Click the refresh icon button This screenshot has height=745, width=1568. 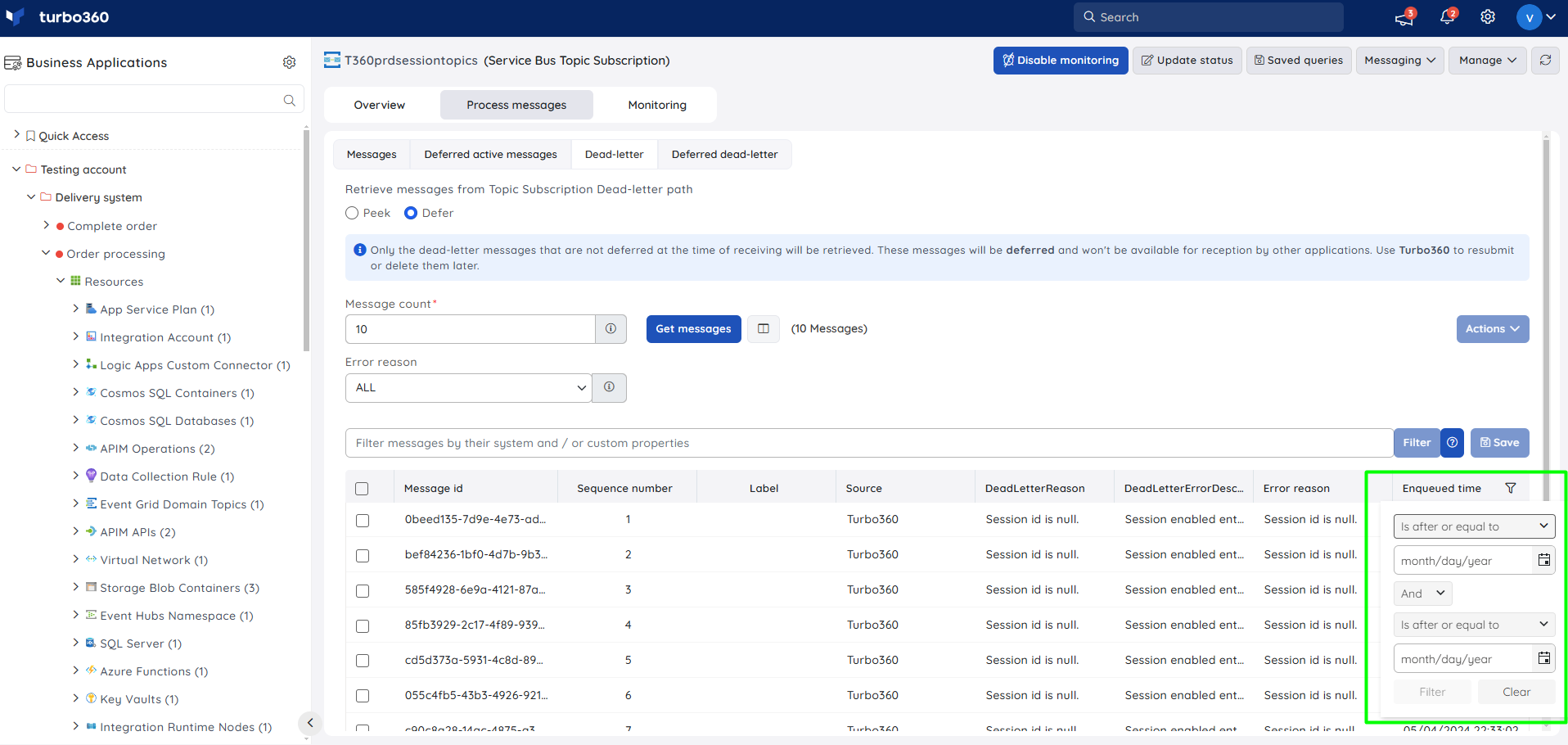(x=1545, y=61)
